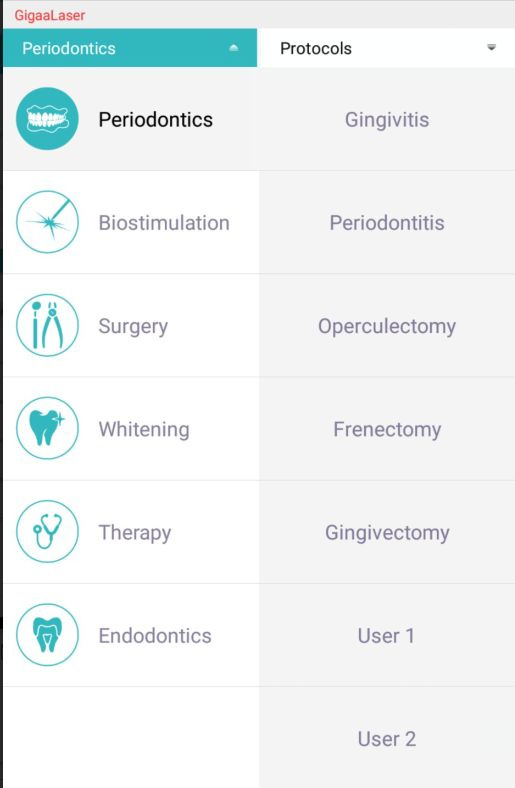The width and height of the screenshot is (515, 788).
Task: Choose the Gingivitis protocol
Action: pyautogui.click(x=387, y=120)
